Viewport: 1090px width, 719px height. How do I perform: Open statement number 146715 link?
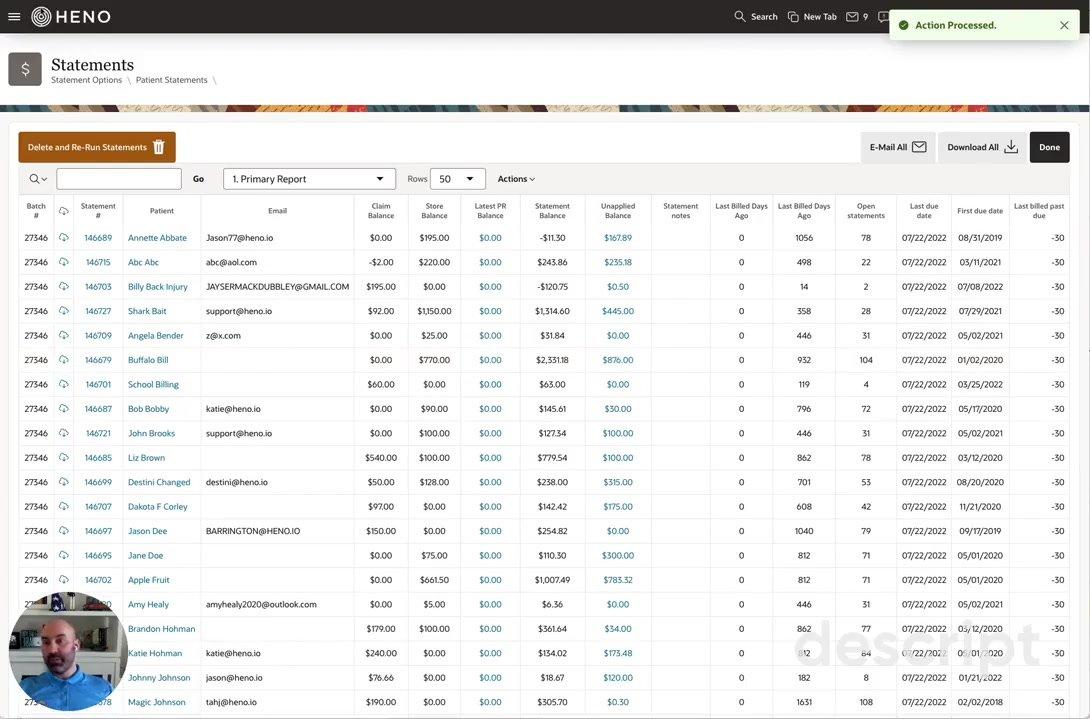(x=98, y=262)
